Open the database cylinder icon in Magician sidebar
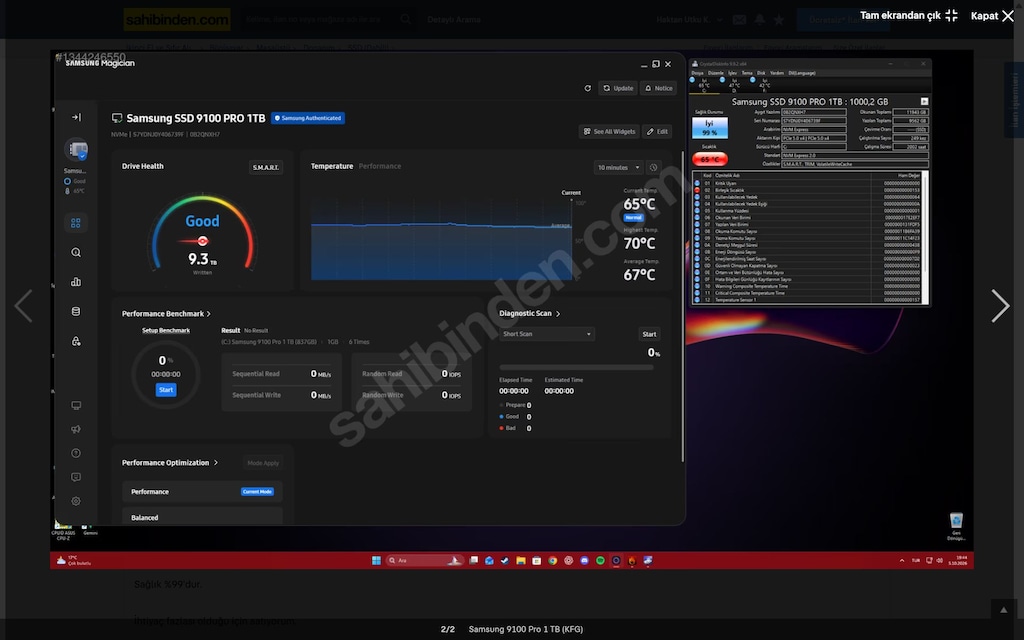 tap(76, 312)
